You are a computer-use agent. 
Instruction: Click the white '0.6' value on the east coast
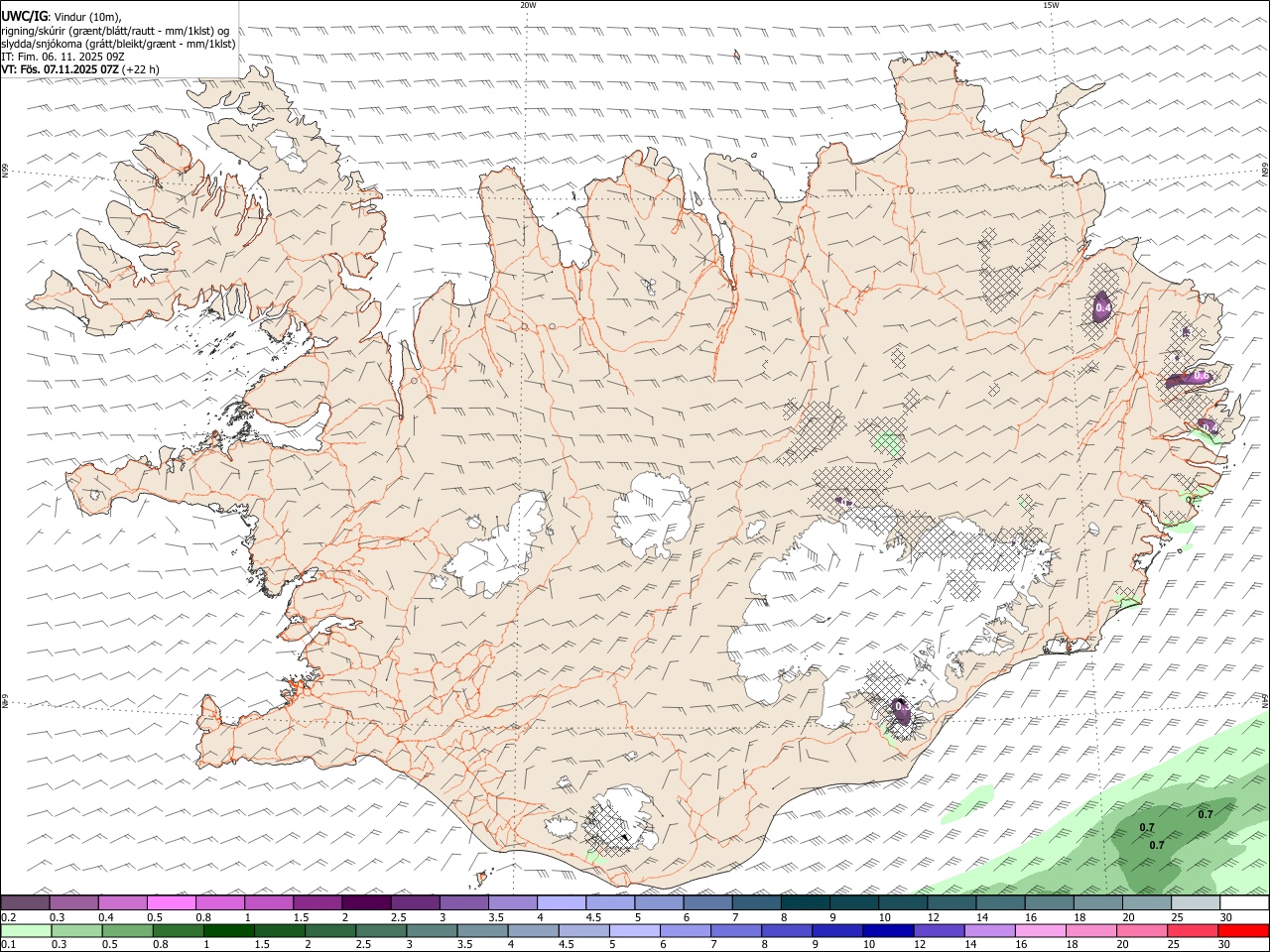pos(1202,376)
